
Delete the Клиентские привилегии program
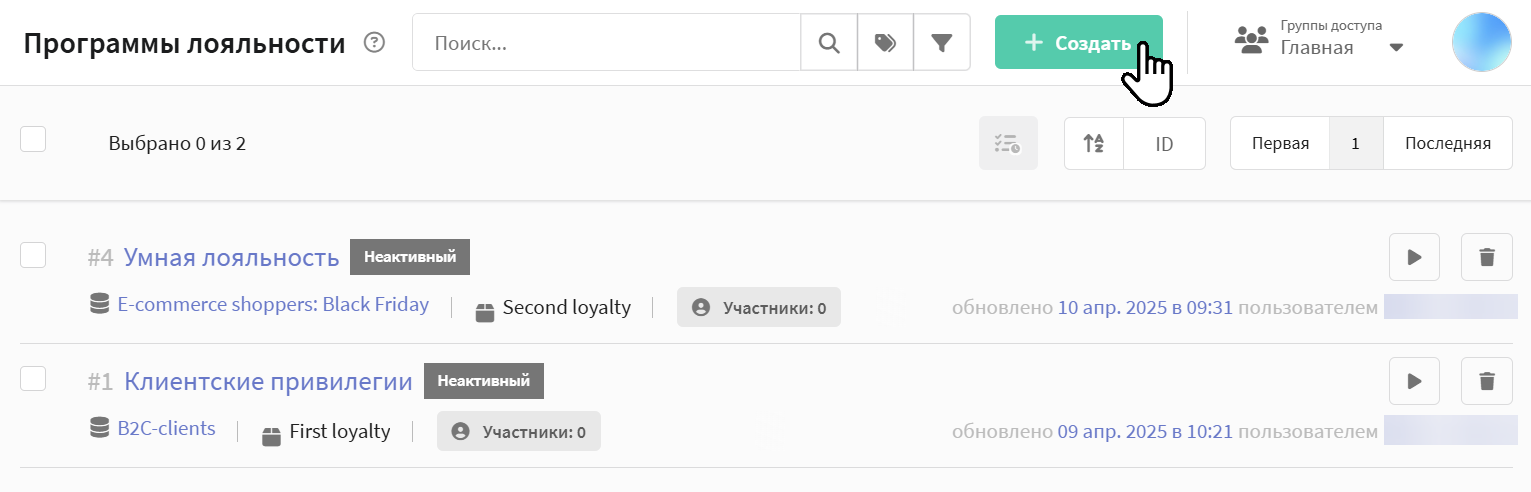point(1487,381)
